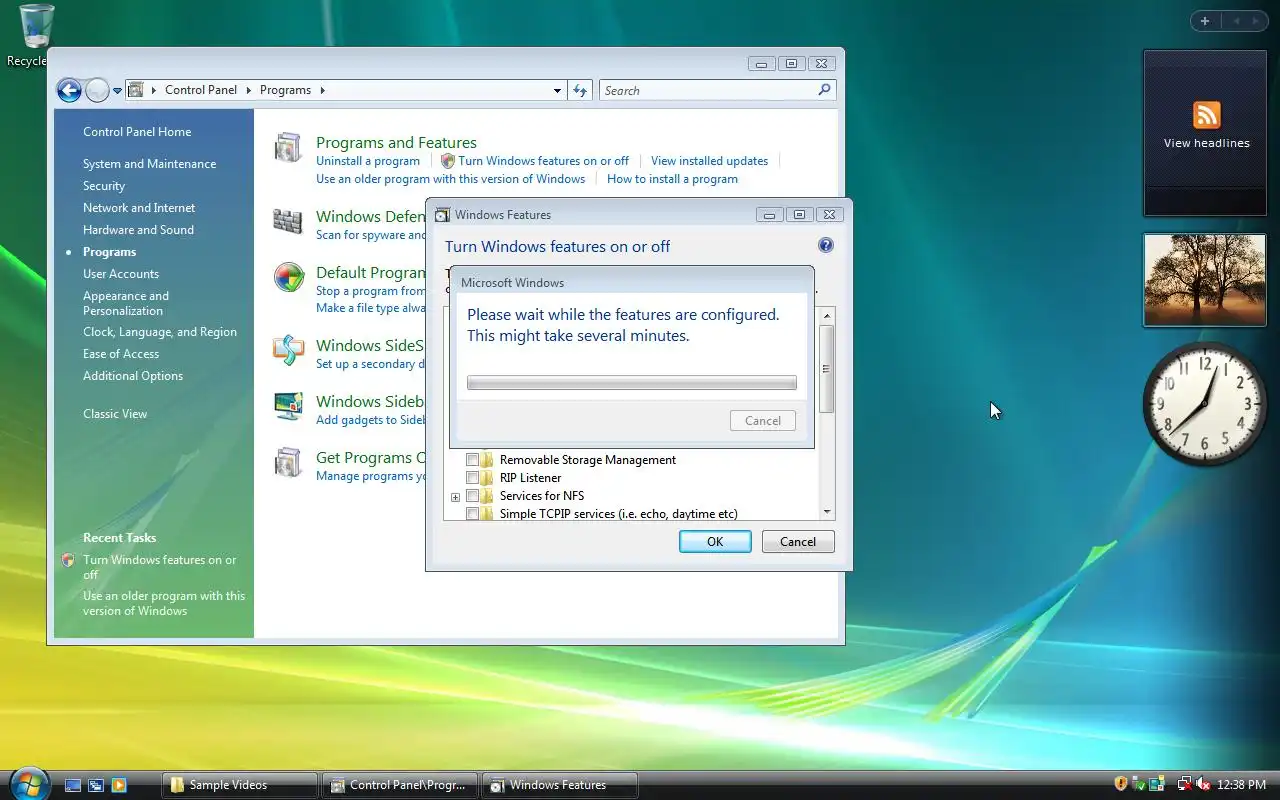Click the feature list scroll down arrow
Image resolution: width=1280 pixels, height=800 pixels.
(826, 512)
